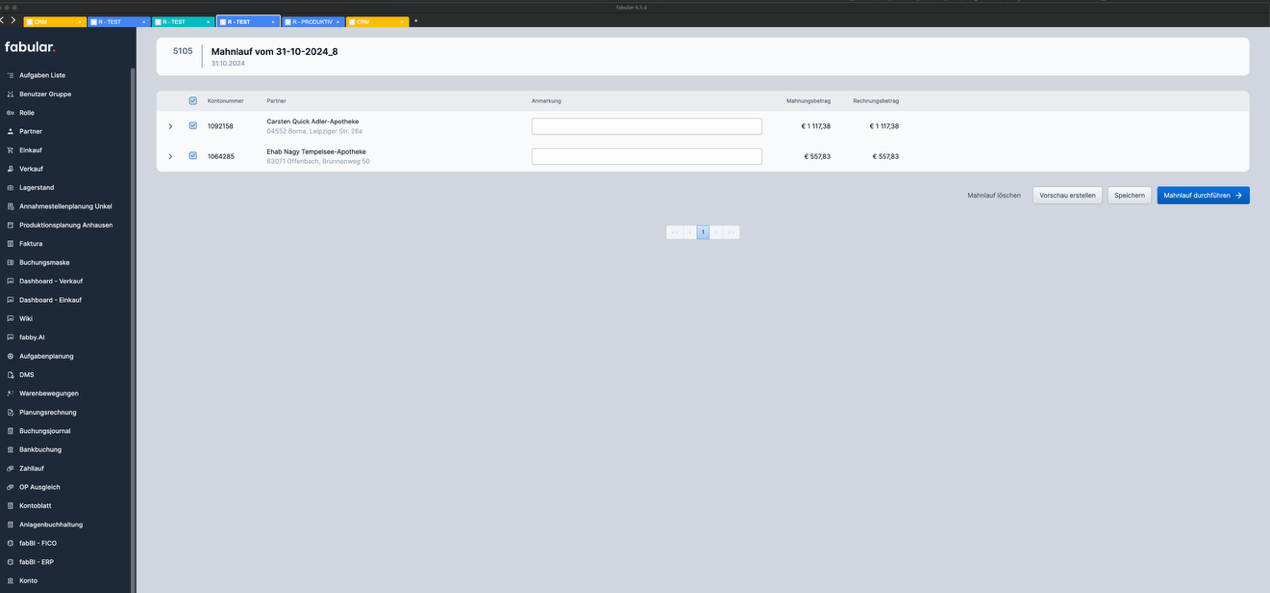Click the Vorschau erstellen button

tap(1067, 196)
